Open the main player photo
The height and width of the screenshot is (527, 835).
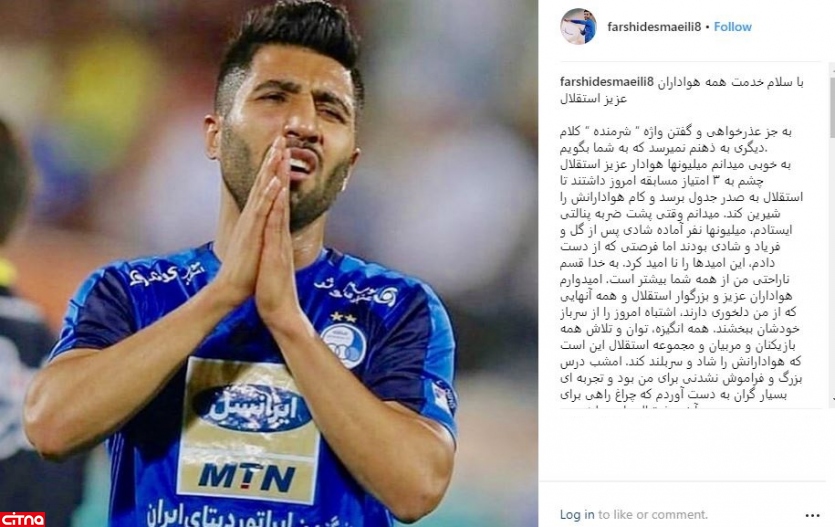(x=269, y=264)
